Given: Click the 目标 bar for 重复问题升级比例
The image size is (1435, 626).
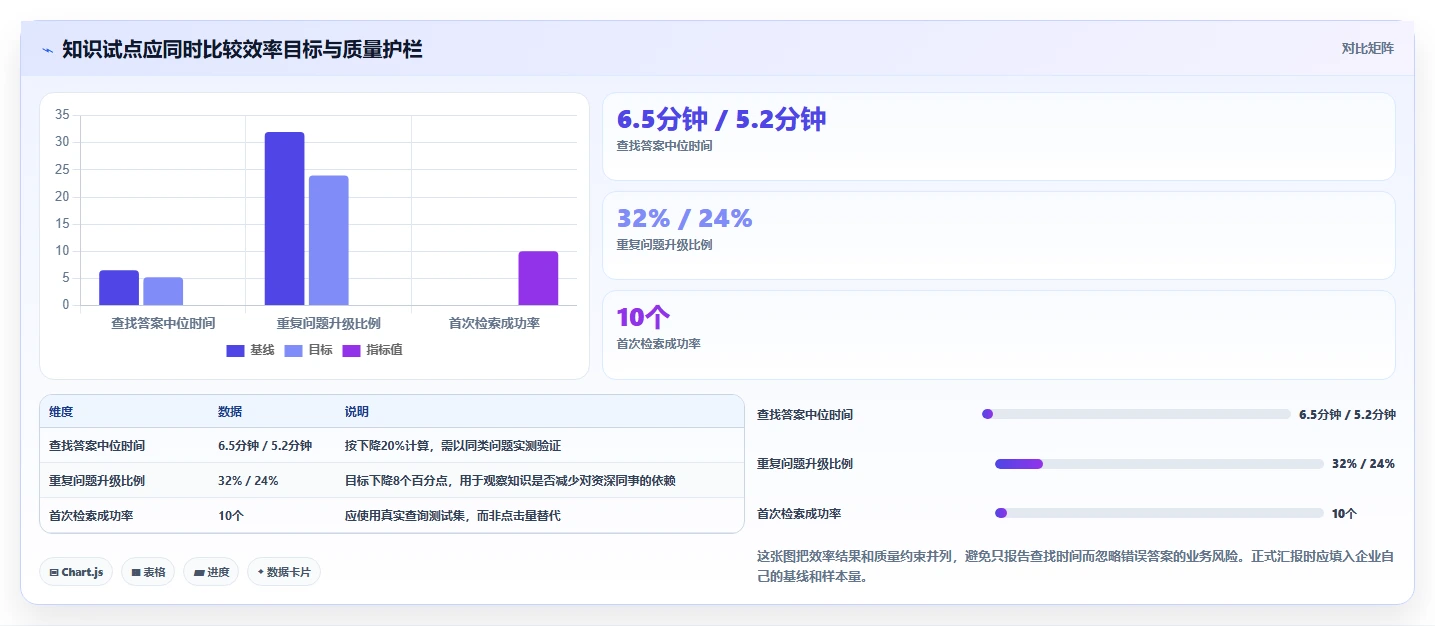Looking at the screenshot, I should 328,240.
